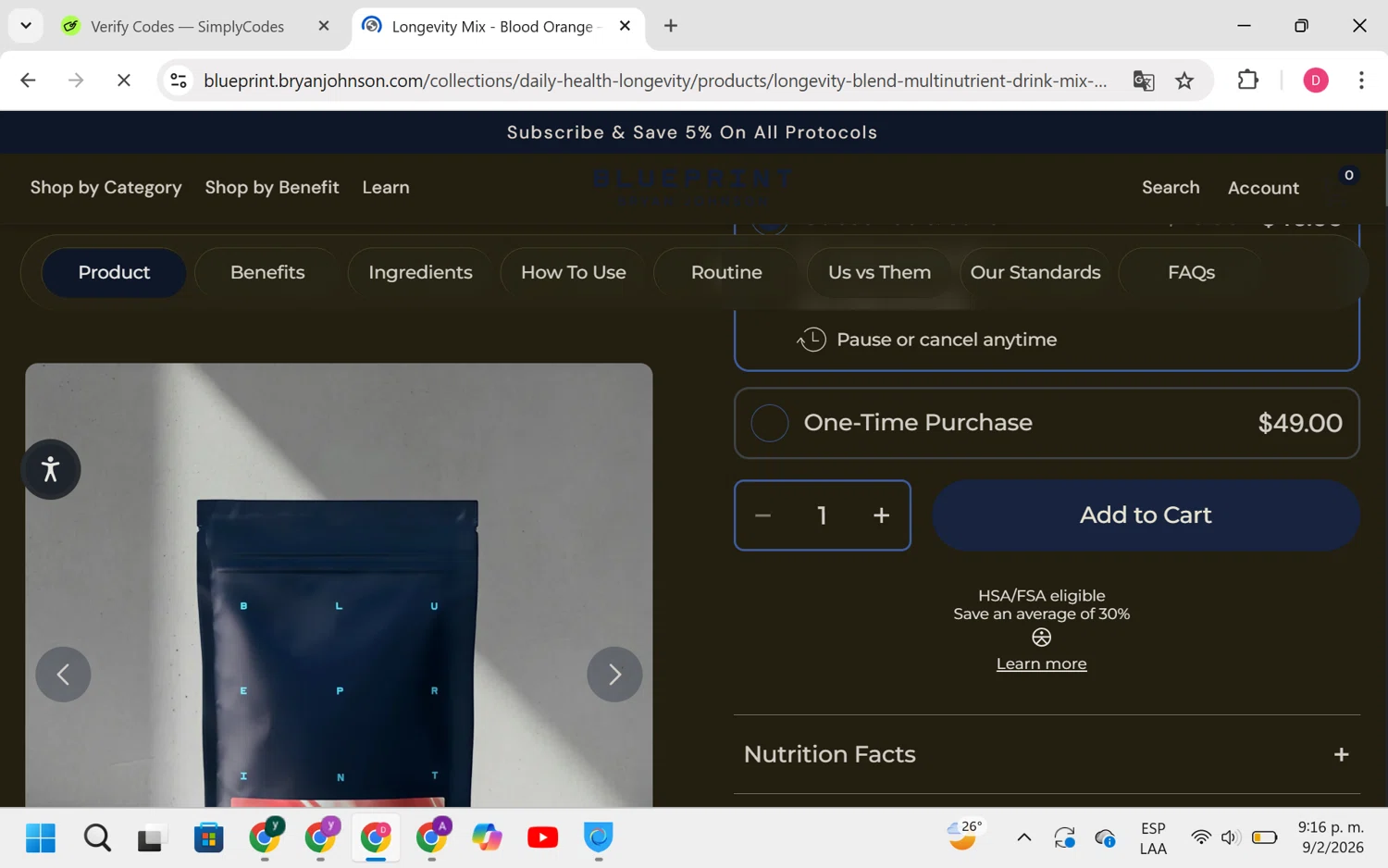
Task: Stop loading the page
Action: click(123, 81)
